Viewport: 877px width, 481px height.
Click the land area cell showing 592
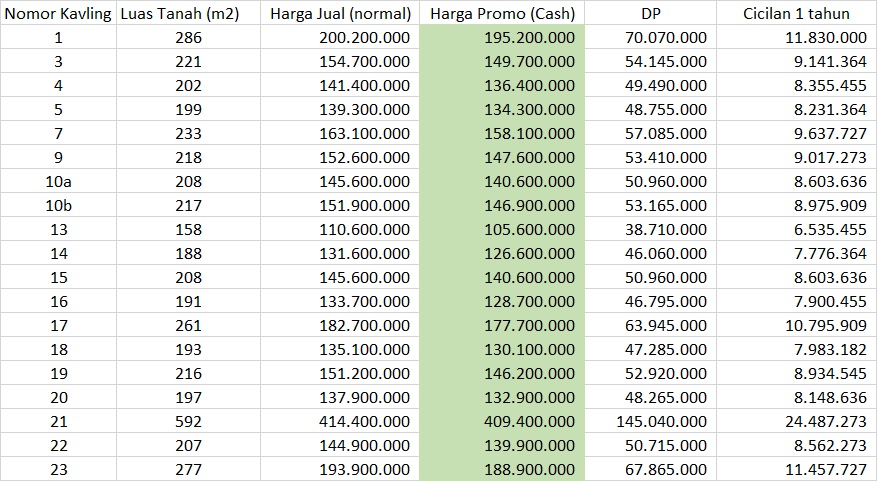coord(188,422)
